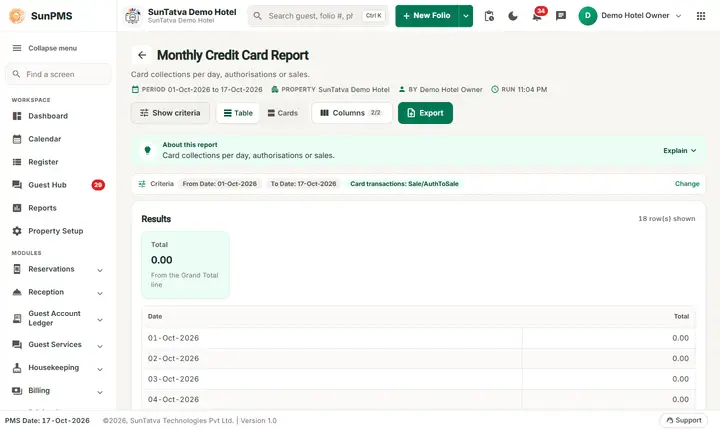This screenshot has height=430, width=720.
Task: Click the Reservations module icon
Action: point(17,269)
